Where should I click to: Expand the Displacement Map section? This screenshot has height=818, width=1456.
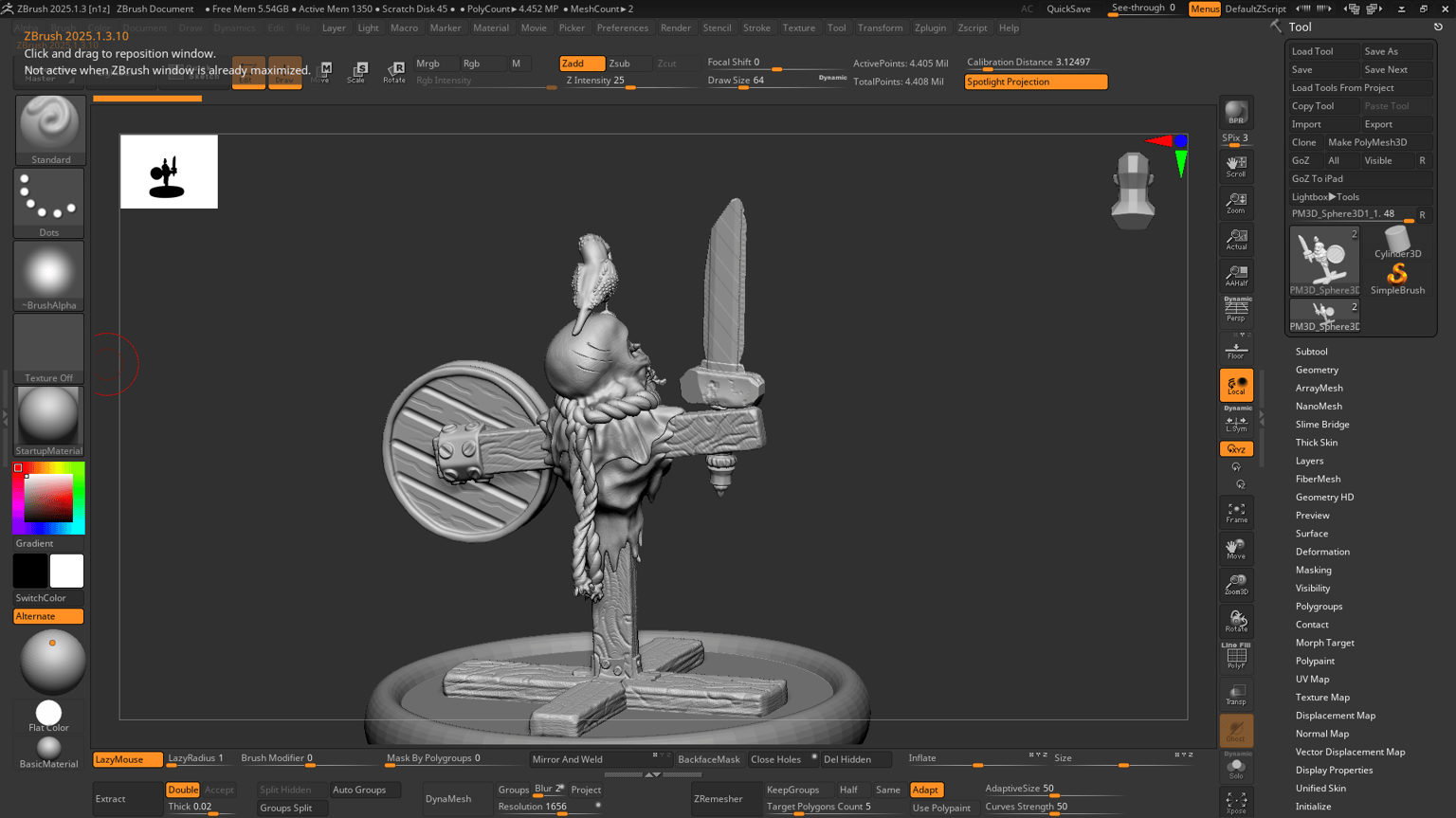(1335, 716)
